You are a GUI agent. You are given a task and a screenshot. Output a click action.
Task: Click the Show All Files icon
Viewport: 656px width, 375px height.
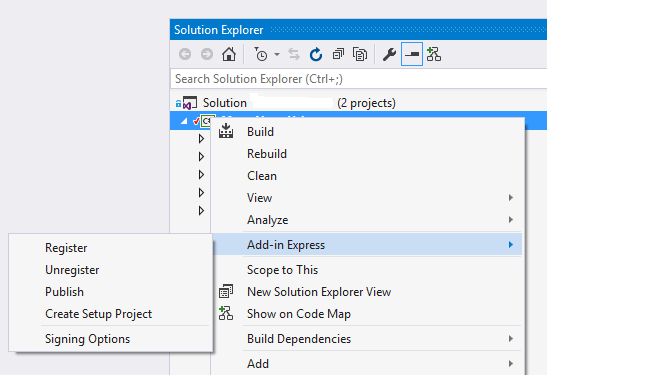(x=360, y=54)
